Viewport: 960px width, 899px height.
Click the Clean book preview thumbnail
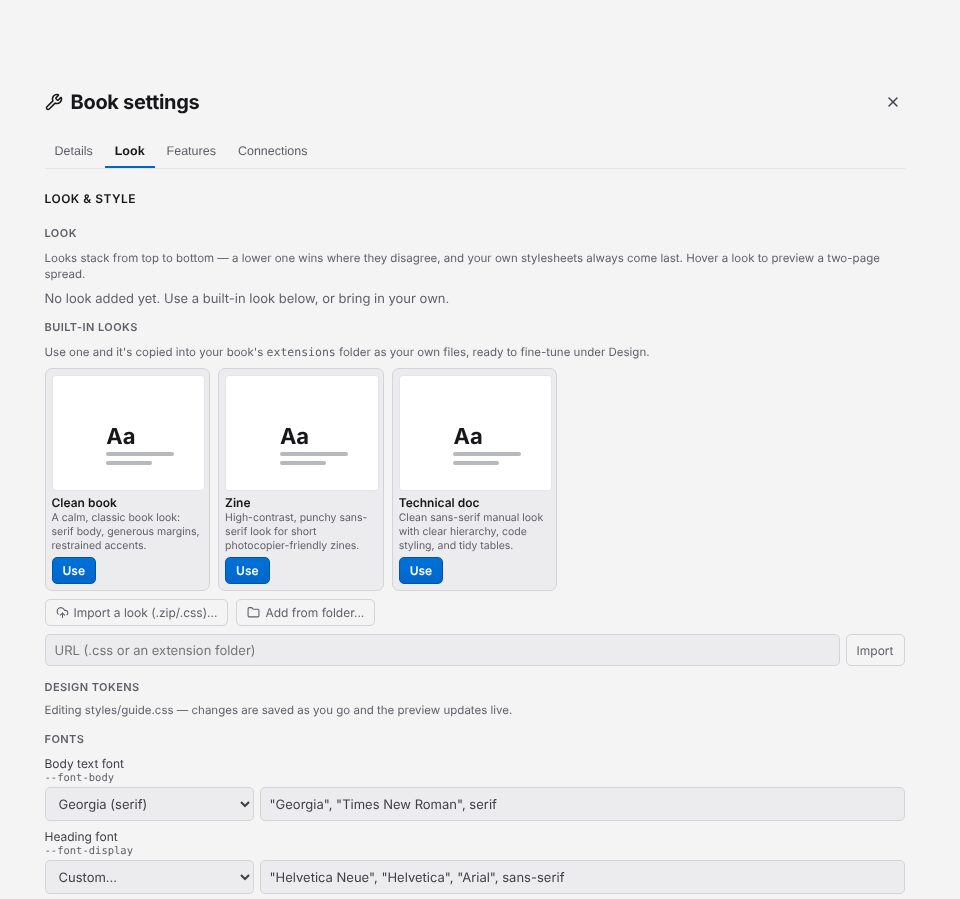[128, 432]
